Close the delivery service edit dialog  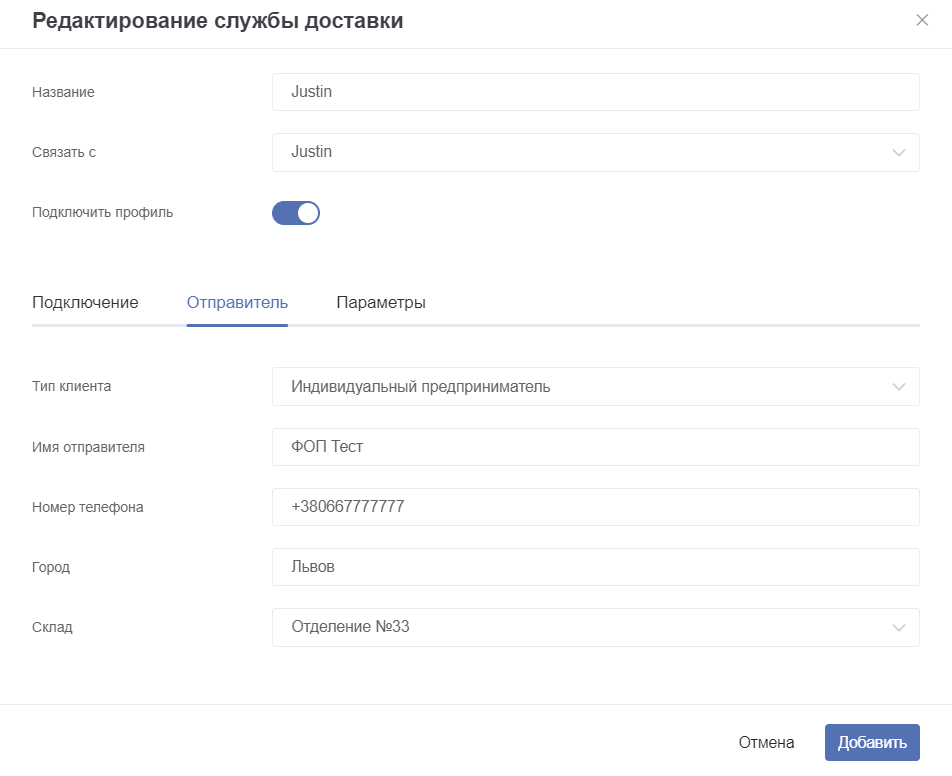tap(922, 20)
